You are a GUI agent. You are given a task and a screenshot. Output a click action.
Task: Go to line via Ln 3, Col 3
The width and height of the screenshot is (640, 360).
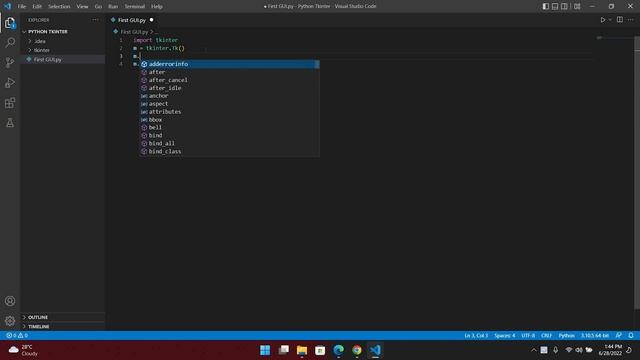pyautogui.click(x=476, y=335)
